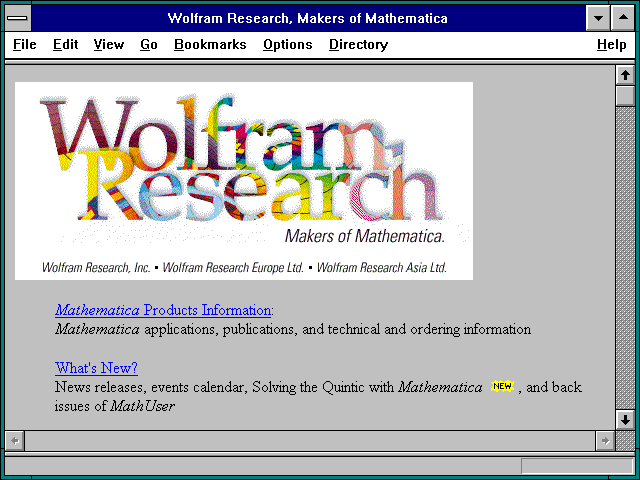
Task: Minimize the window with down-arrow button
Action: click(598, 18)
